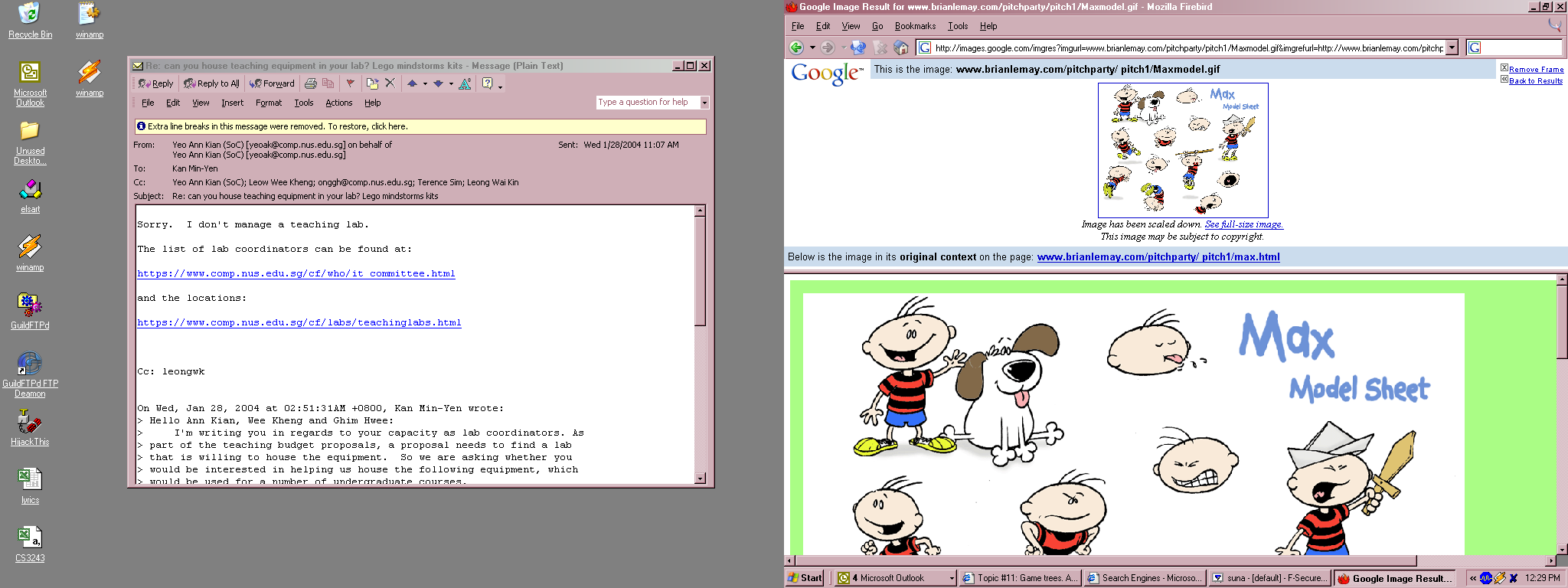Open the Bookmarks menu in Firebird
Viewport: 1568px width, 588px height.
[915, 26]
